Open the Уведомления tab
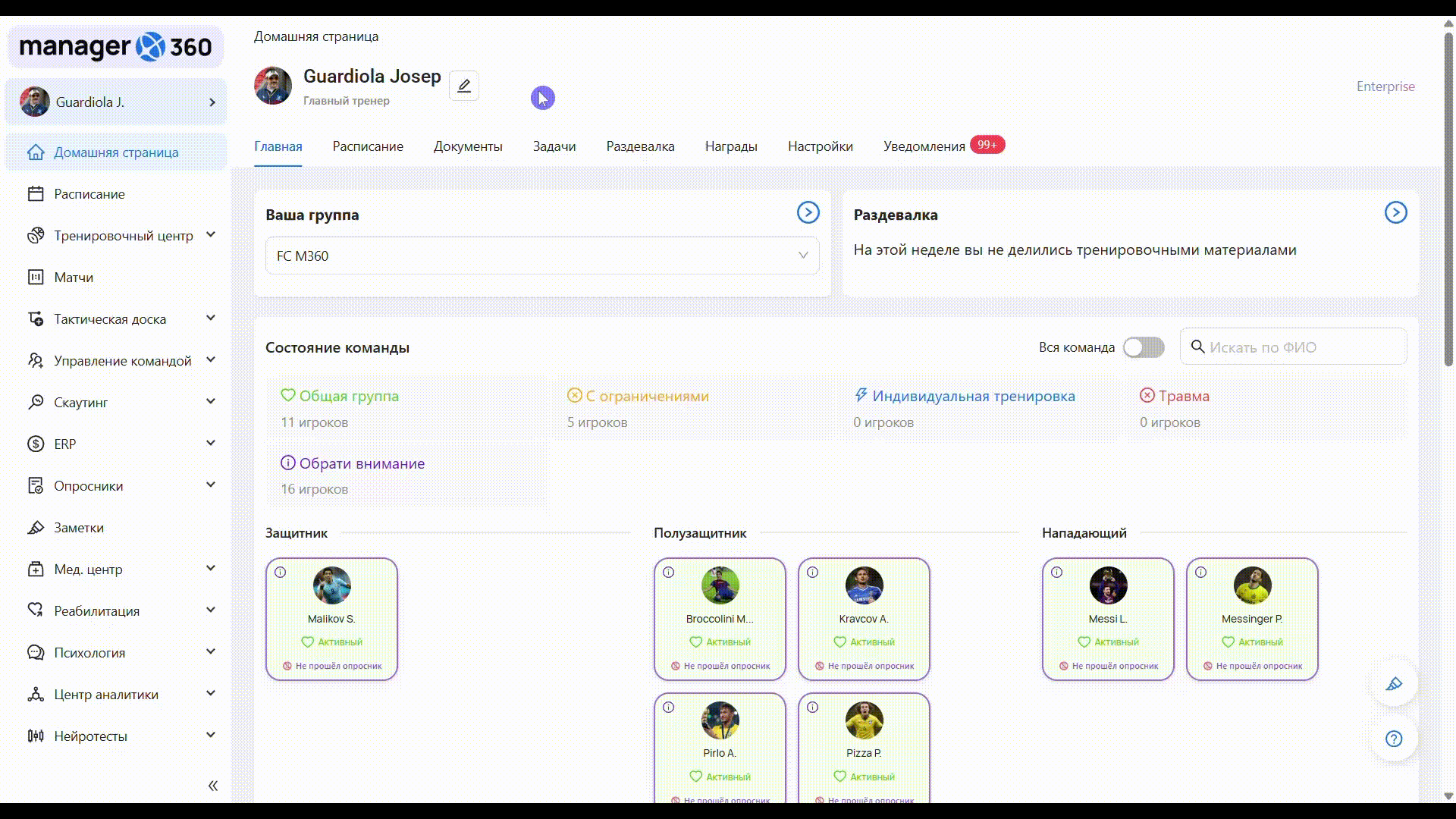 (924, 146)
